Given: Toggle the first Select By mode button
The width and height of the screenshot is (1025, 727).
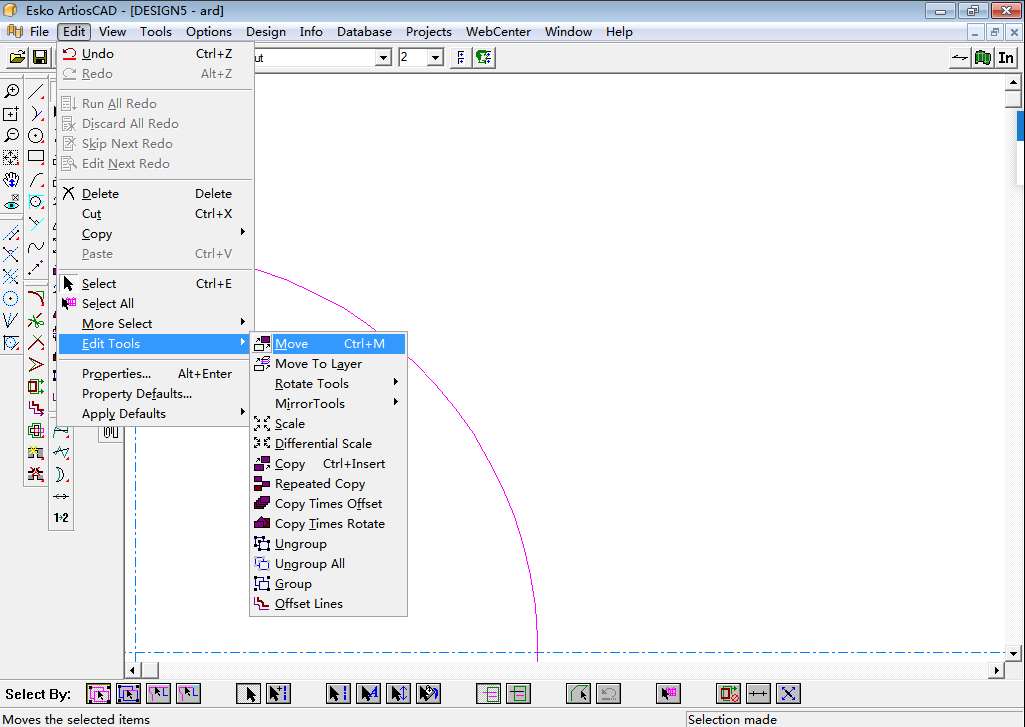Looking at the screenshot, I should coord(98,693).
